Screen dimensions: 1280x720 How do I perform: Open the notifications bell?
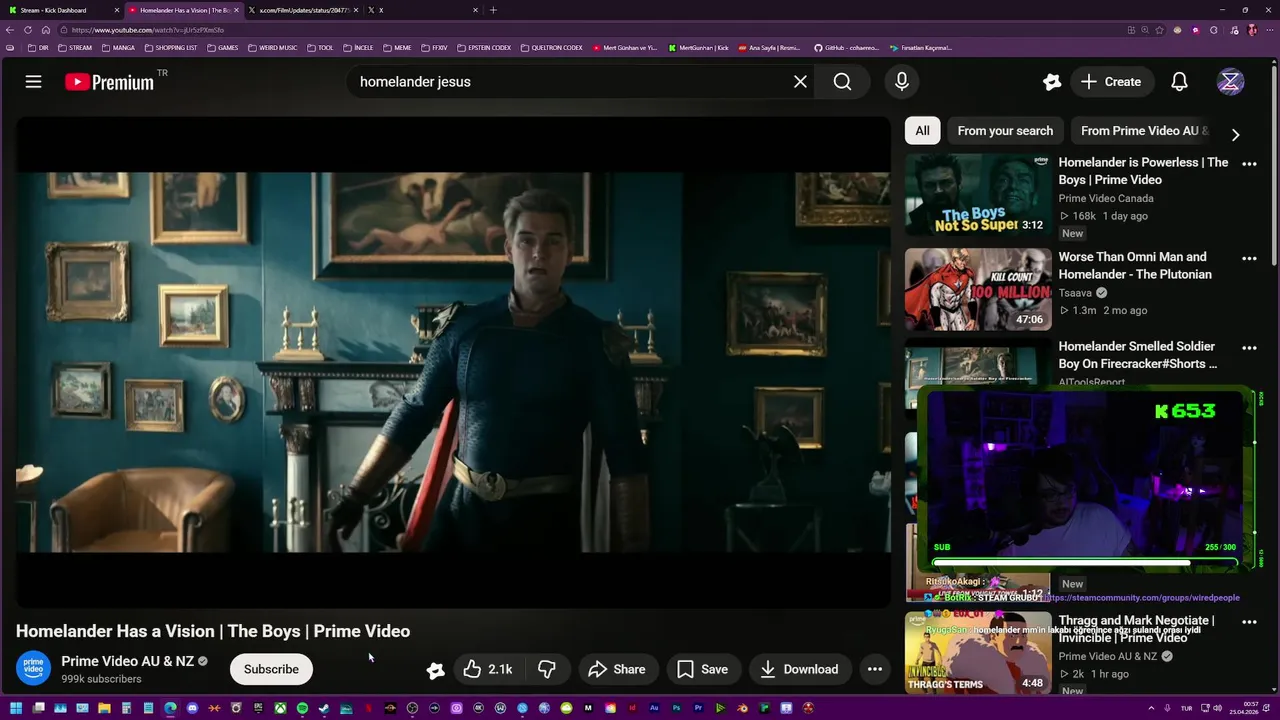(x=1179, y=82)
